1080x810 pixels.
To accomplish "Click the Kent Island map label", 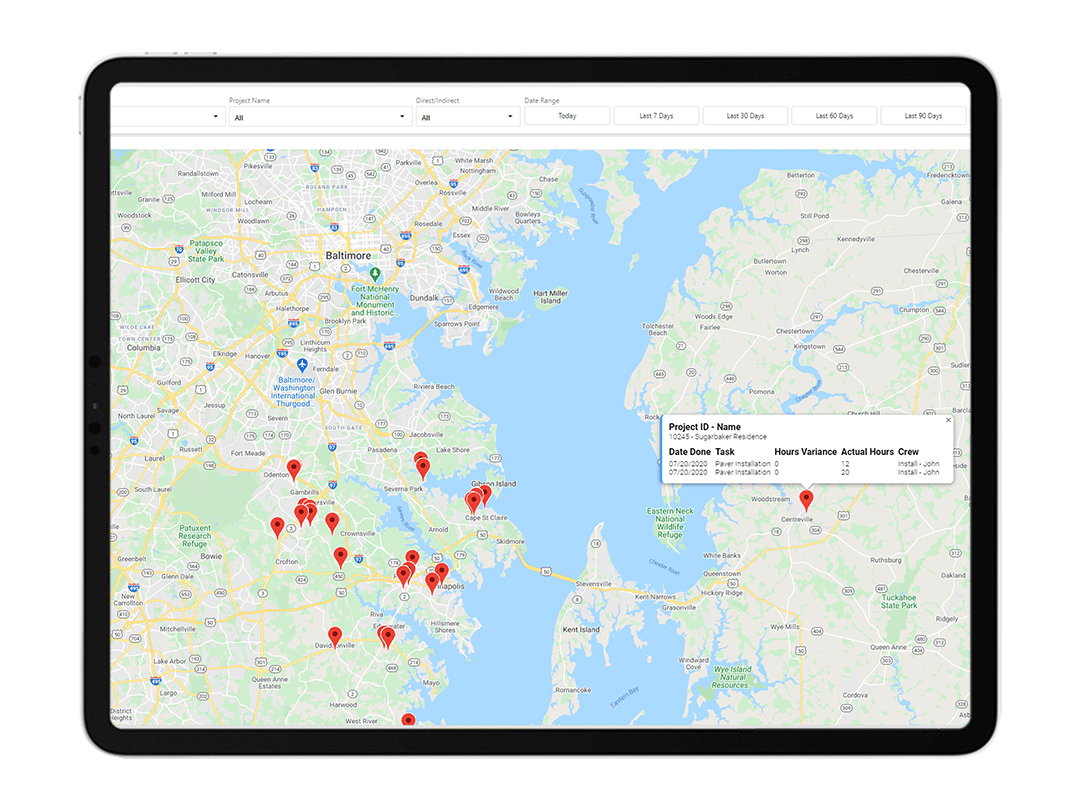I will 581,630.
